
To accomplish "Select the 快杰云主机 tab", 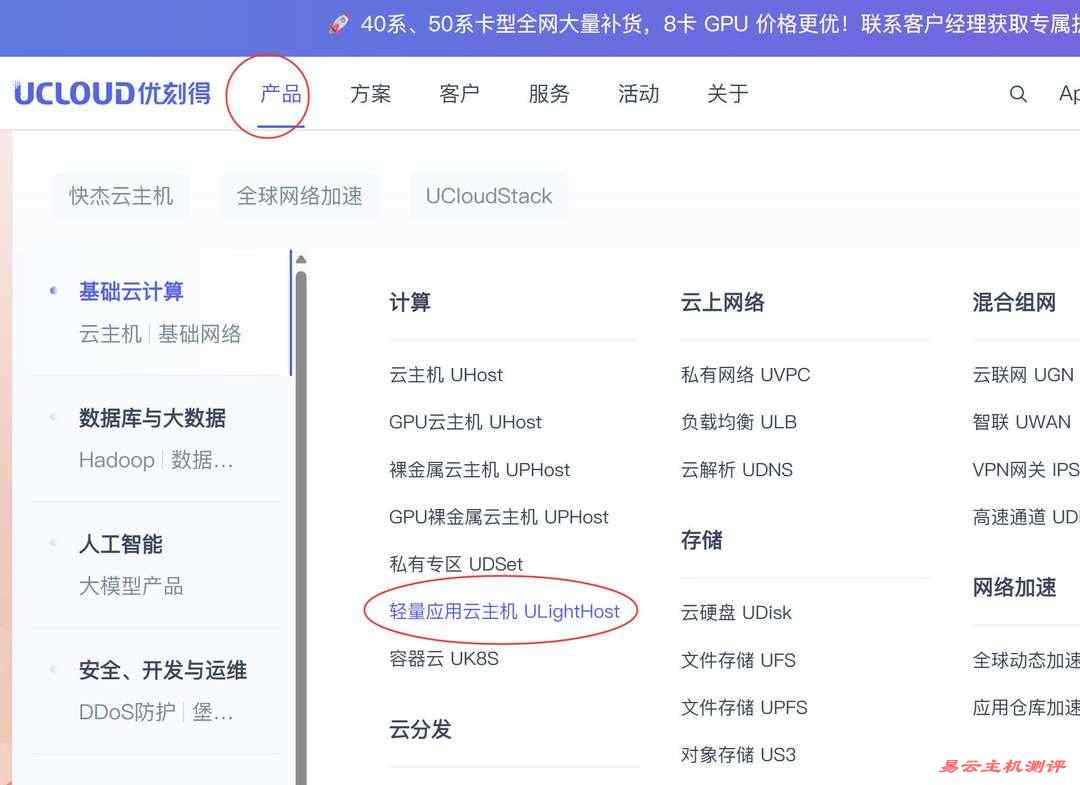I will [121, 195].
